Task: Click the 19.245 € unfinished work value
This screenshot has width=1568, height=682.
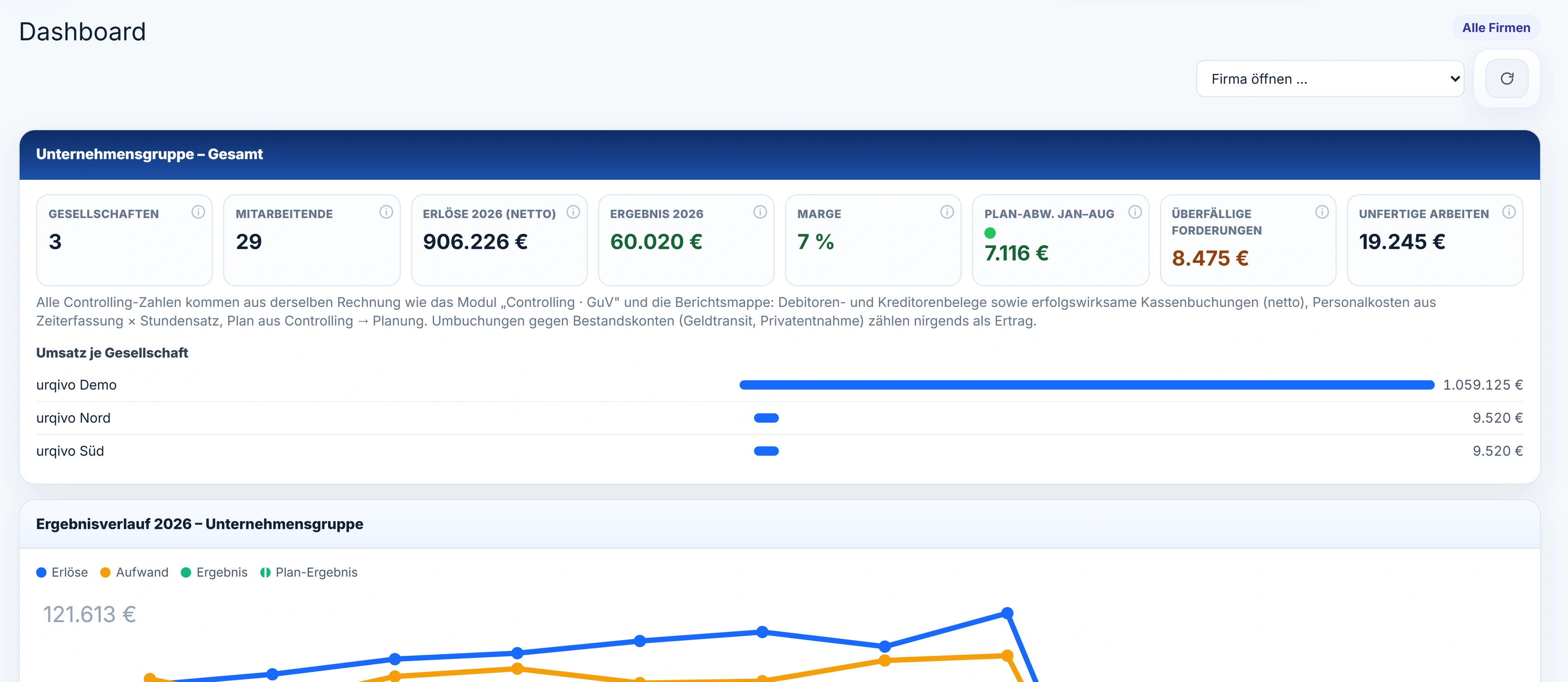Action: [1402, 242]
